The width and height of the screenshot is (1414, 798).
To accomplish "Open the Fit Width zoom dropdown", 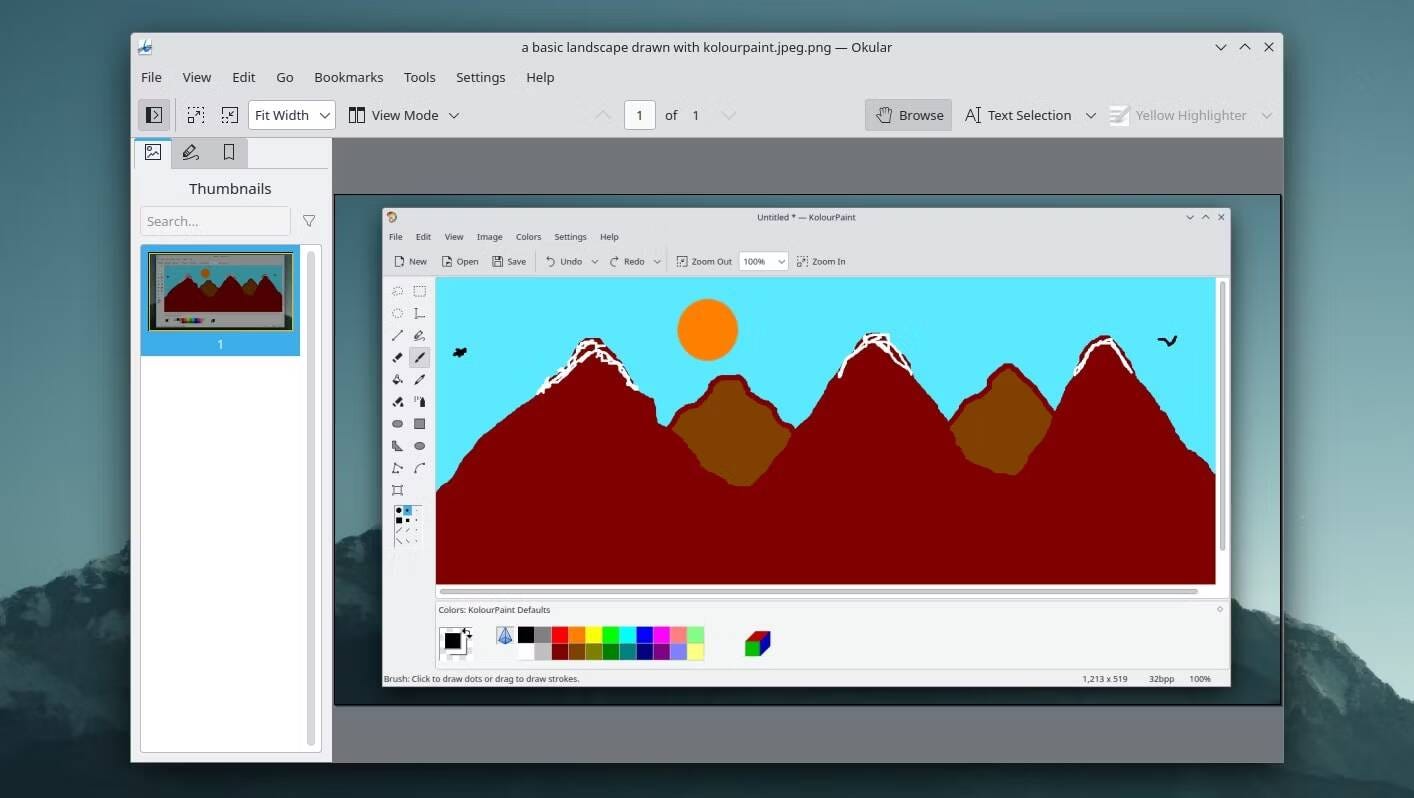I will pos(292,115).
